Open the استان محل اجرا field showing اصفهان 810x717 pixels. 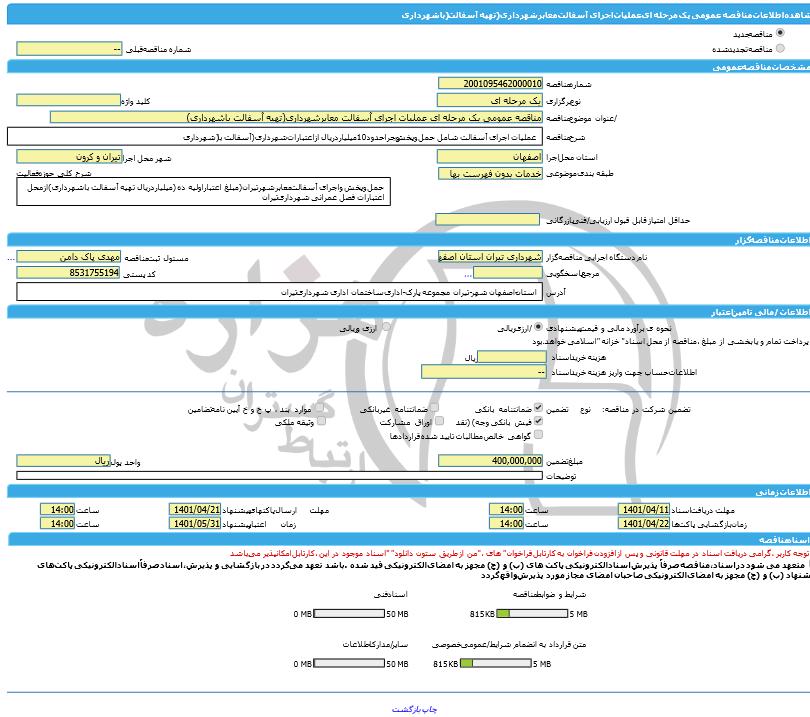click(490, 157)
